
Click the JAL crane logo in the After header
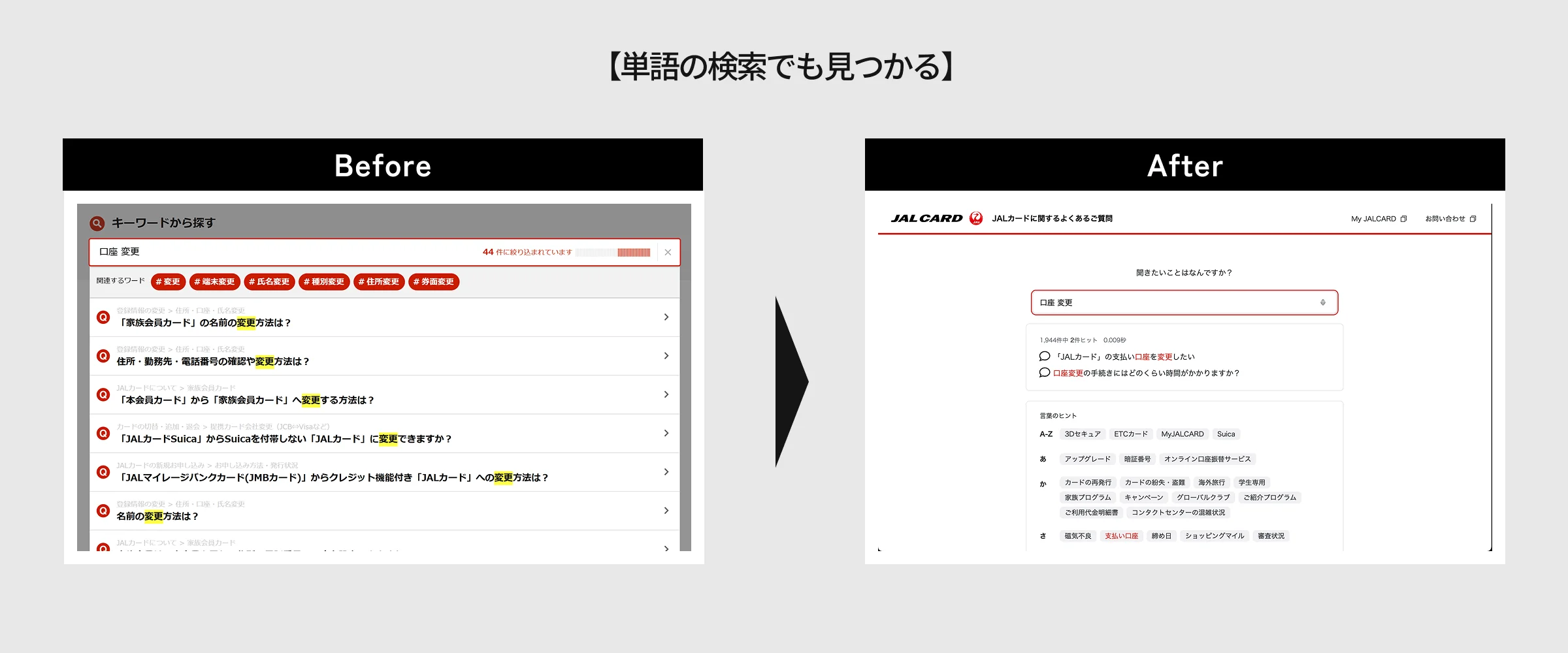(976, 219)
